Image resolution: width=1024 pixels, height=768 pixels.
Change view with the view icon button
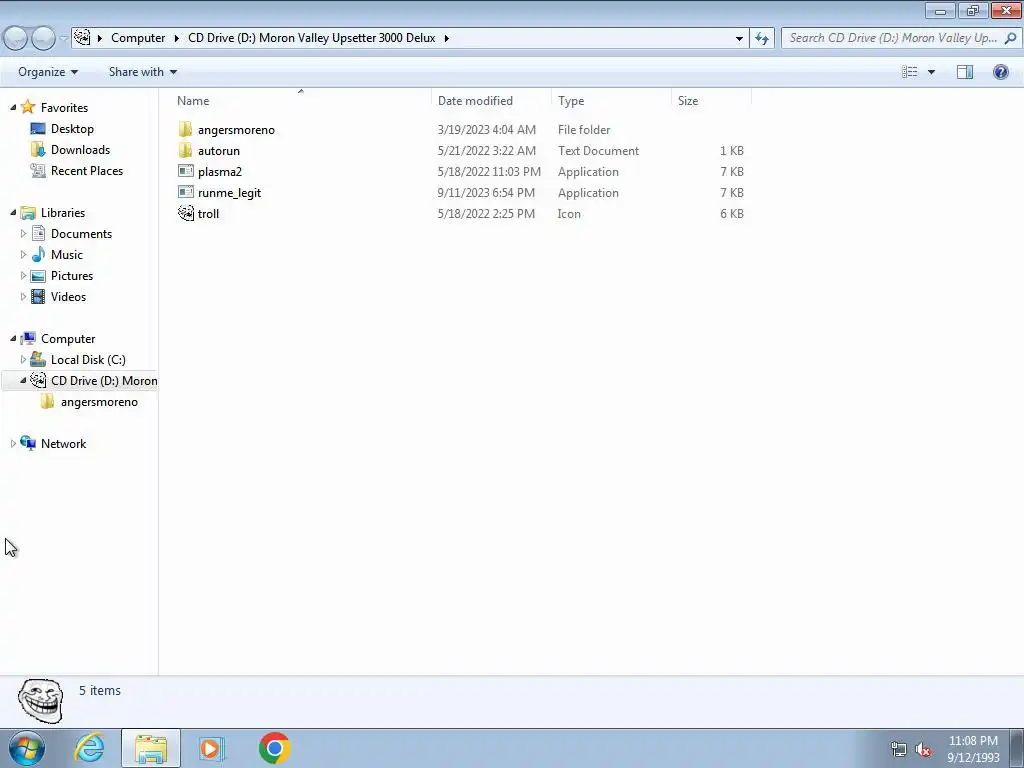[910, 72]
